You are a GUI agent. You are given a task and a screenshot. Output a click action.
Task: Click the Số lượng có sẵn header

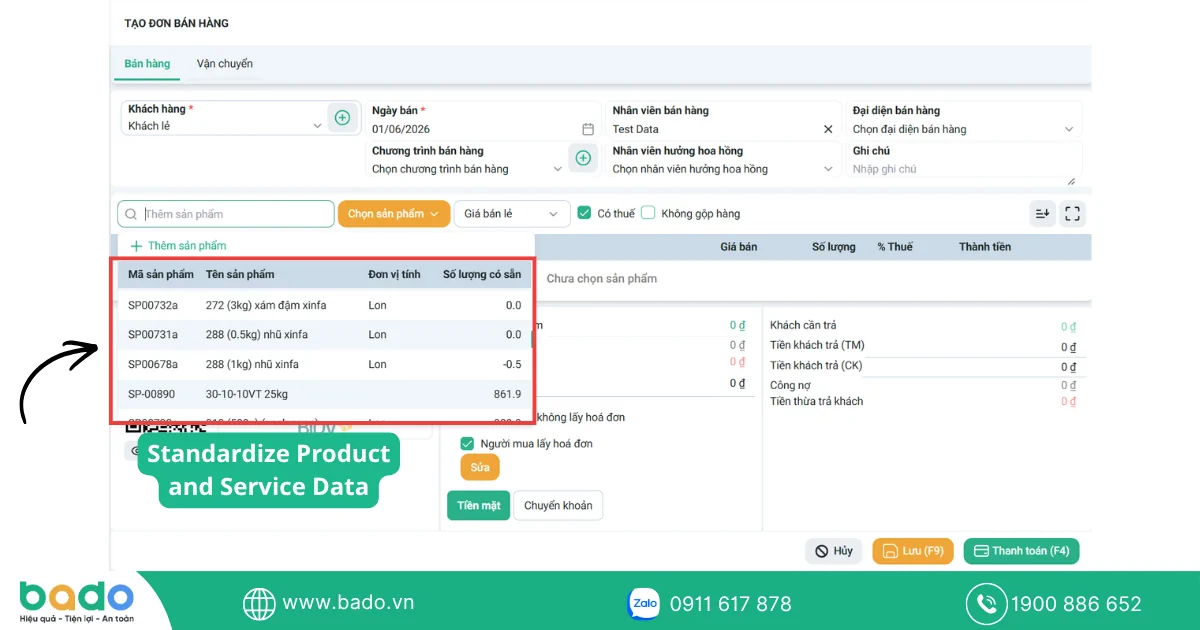(x=482, y=274)
